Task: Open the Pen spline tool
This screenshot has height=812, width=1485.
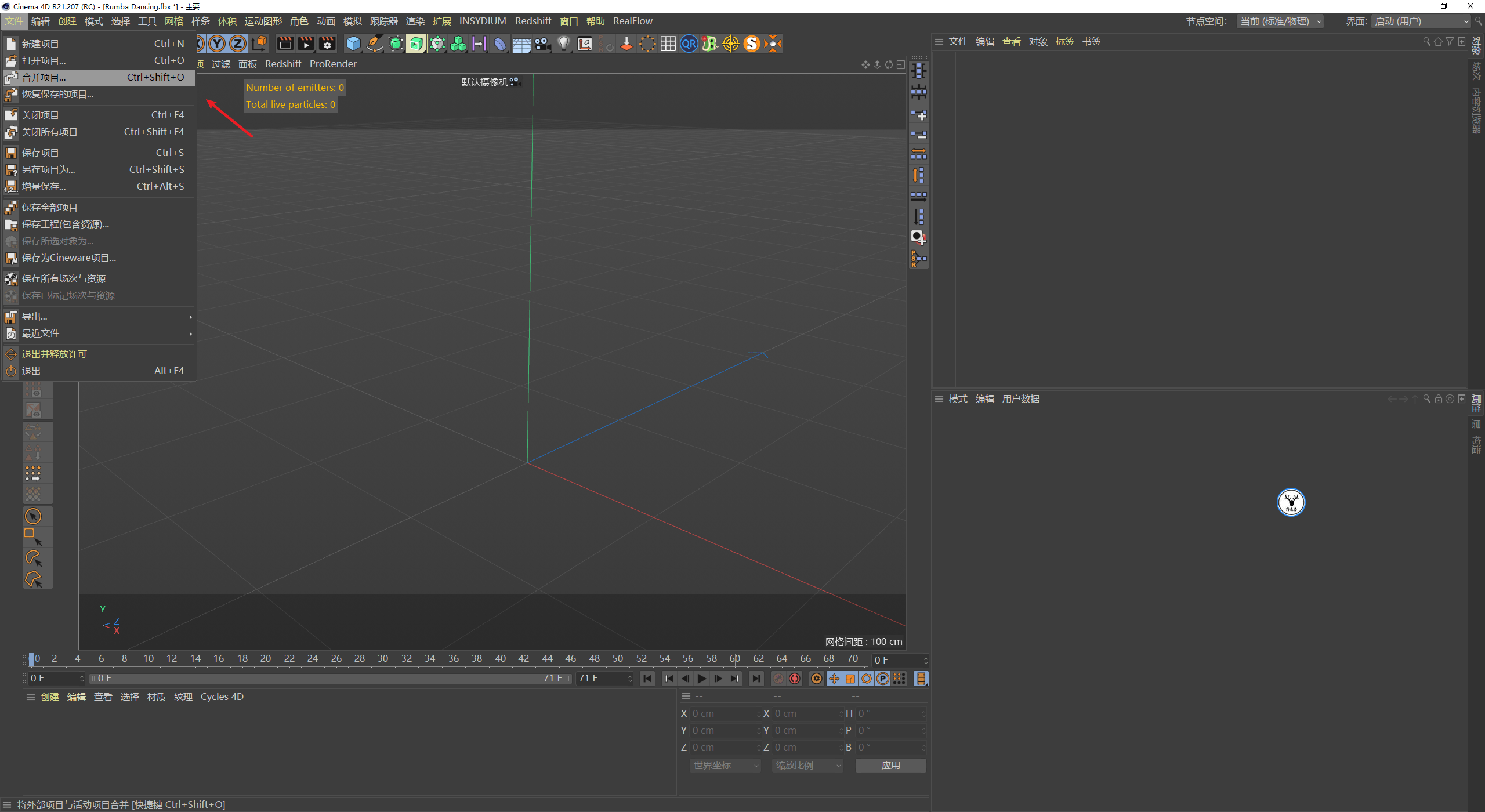Action: point(374,43)
